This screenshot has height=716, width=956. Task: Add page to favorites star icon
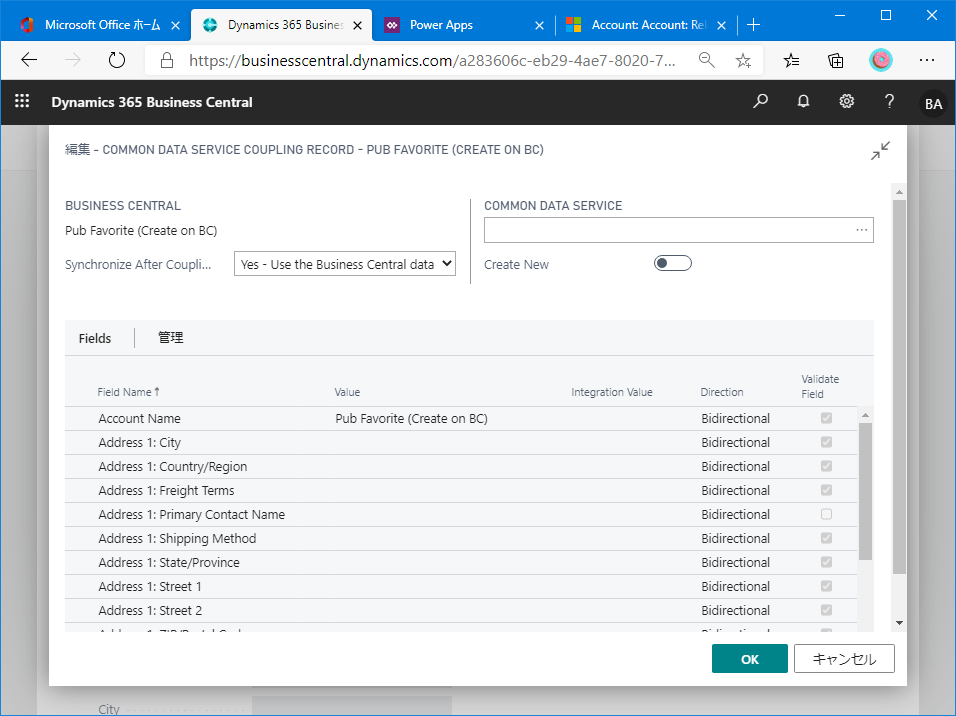743,60
